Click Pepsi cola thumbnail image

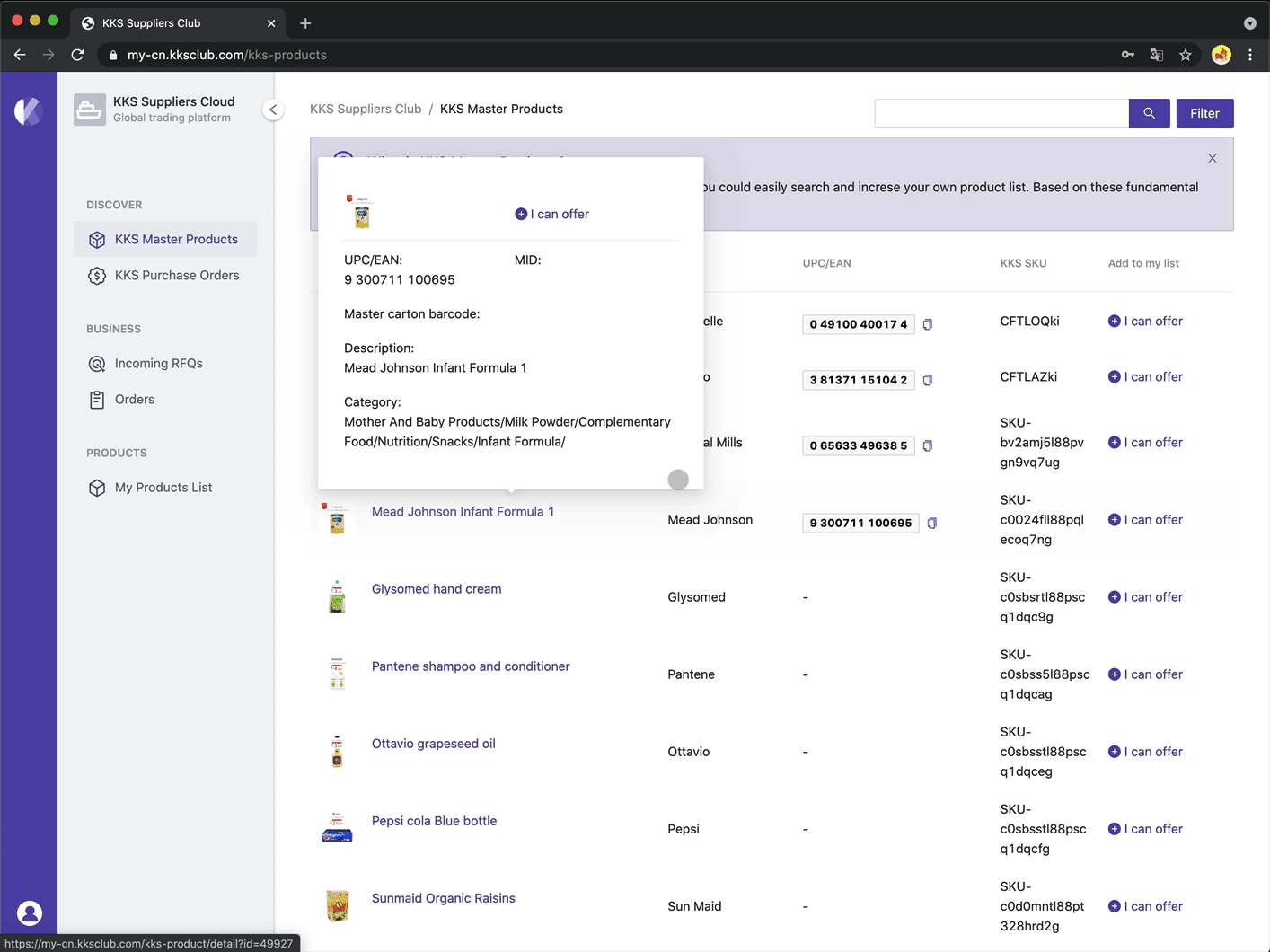(x=337, y=828)
